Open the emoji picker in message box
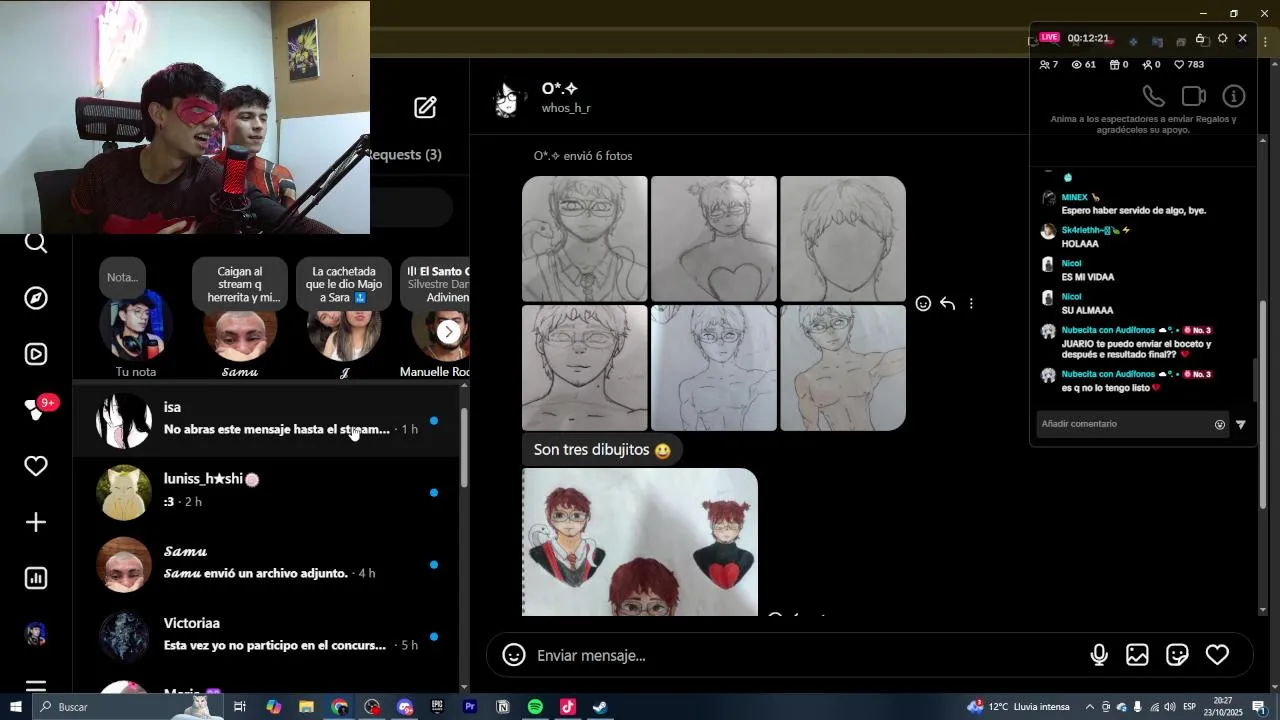The height and width of the screenshot is (720, 1280). click(x=514, y=655)
